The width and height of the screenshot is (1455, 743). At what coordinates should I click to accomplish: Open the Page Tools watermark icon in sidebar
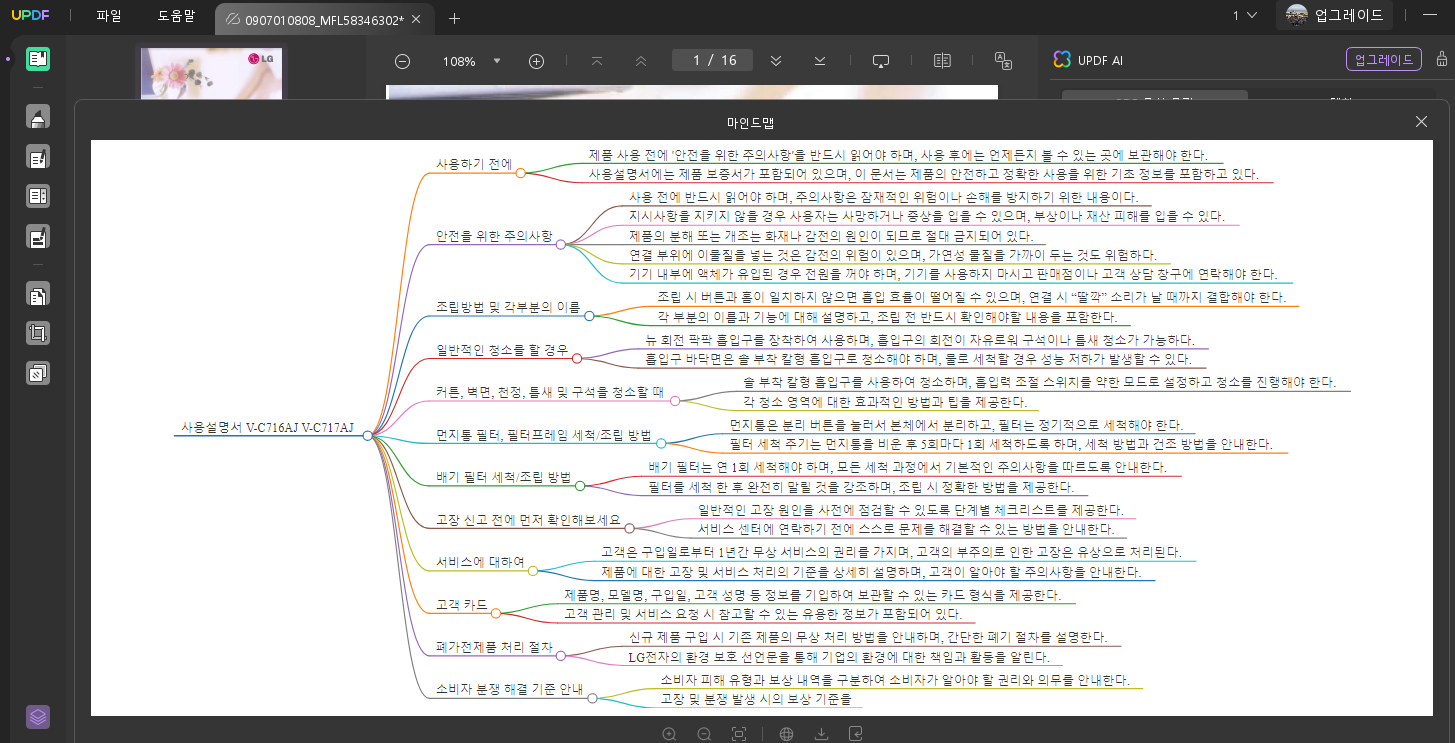click(x=38, y=373)
